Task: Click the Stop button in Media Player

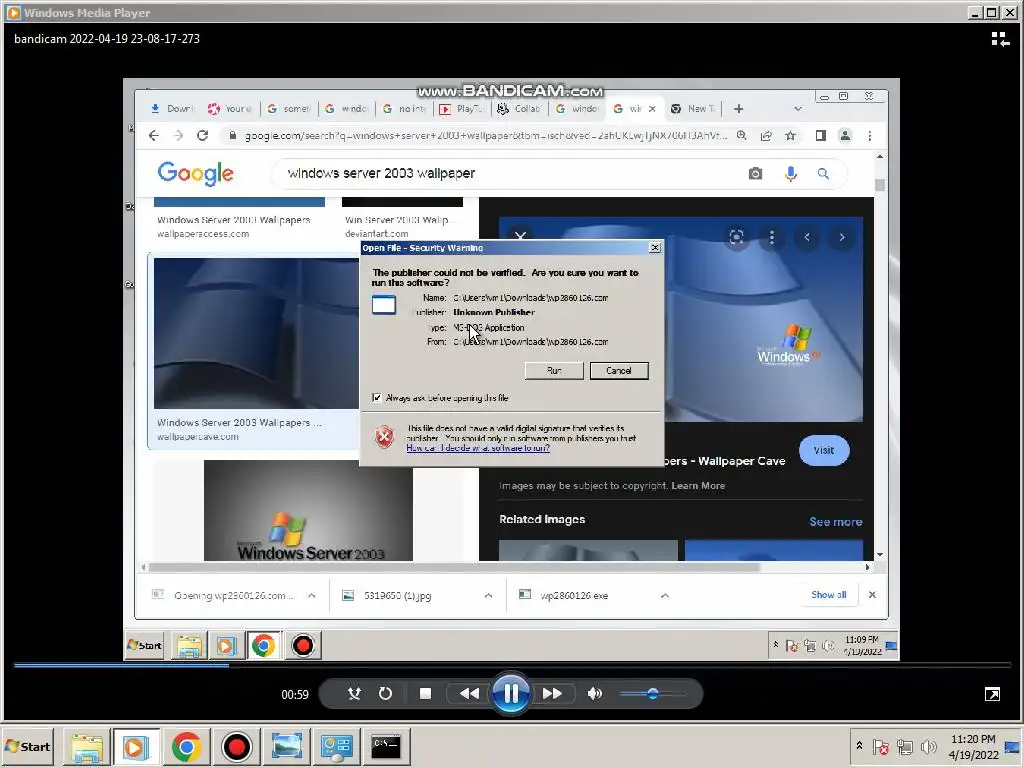Action: (425, 694)
